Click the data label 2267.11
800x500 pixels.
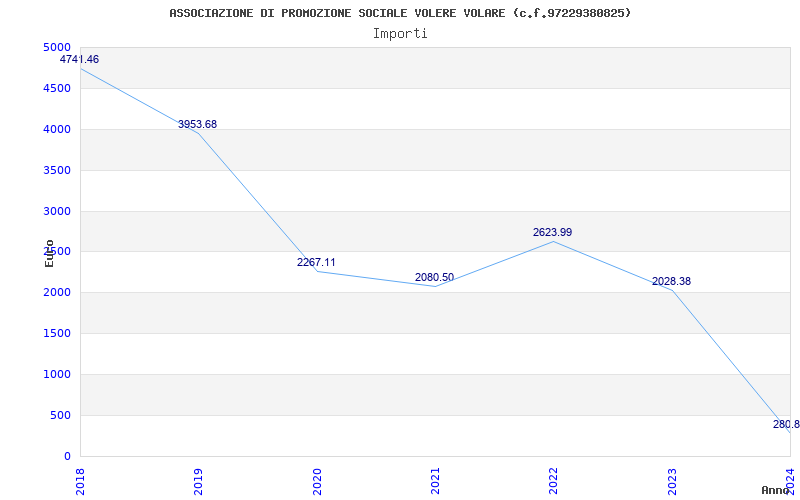(x=316, y=262)
